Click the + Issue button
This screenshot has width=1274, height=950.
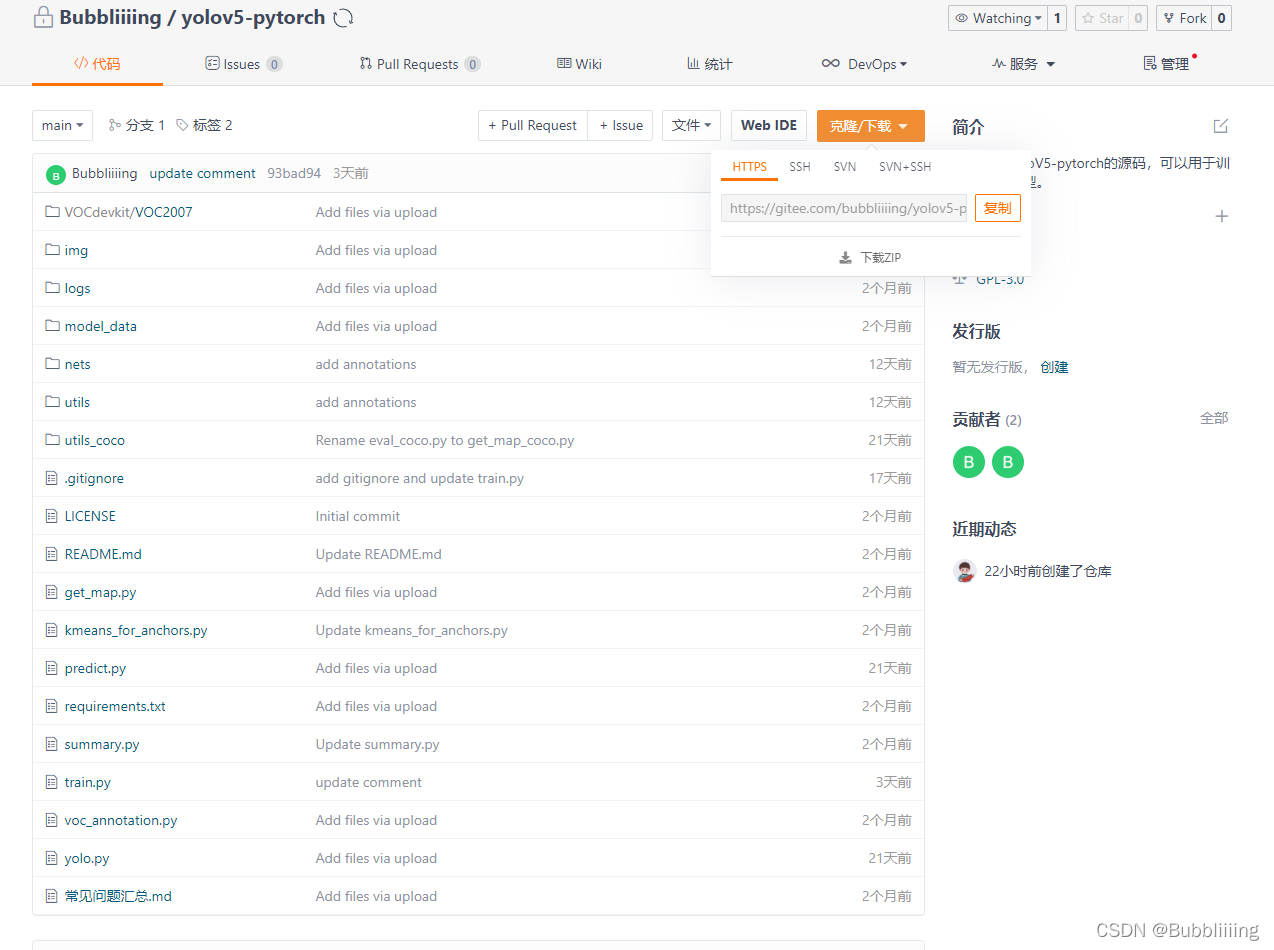click(x=620, y=125)
